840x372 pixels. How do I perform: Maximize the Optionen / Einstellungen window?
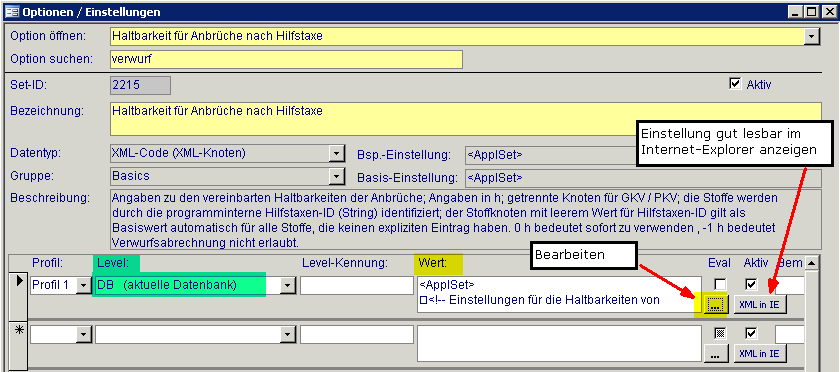[811, 11]
